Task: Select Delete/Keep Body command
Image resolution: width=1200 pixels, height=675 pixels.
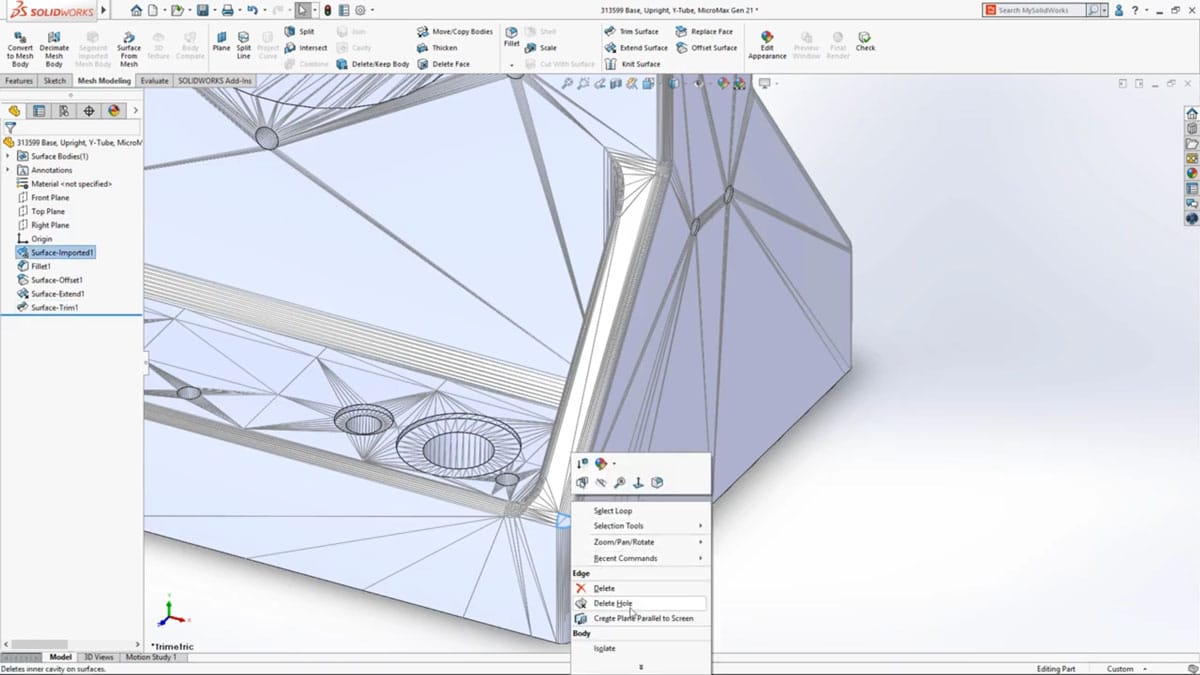Action: [x=373, y=64]
